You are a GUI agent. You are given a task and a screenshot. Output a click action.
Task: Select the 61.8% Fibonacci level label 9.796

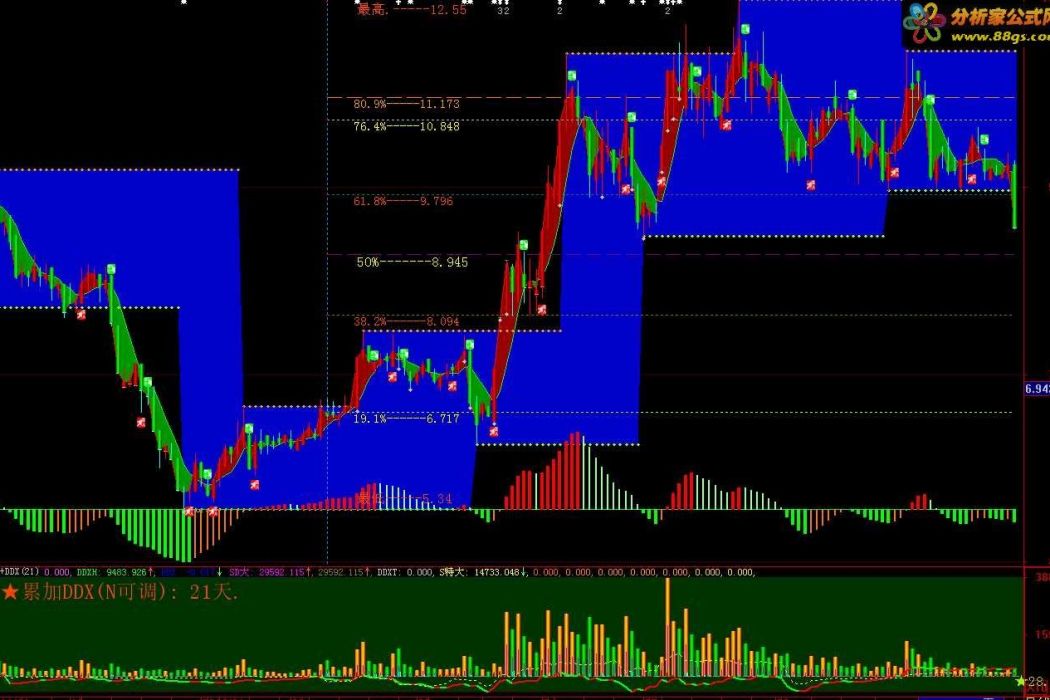[403, 201]
